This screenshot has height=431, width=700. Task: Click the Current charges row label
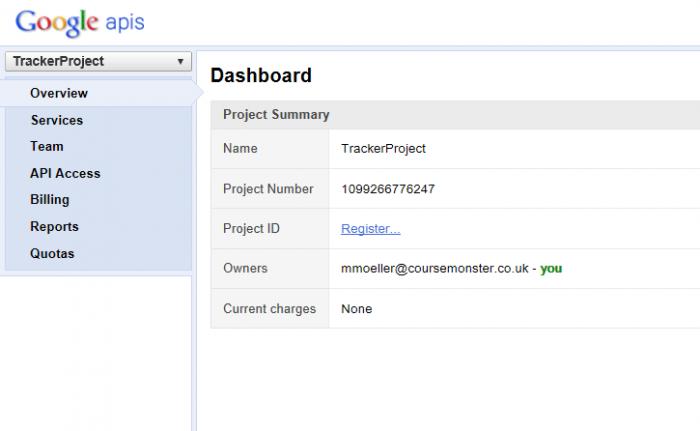coord(270,309)
